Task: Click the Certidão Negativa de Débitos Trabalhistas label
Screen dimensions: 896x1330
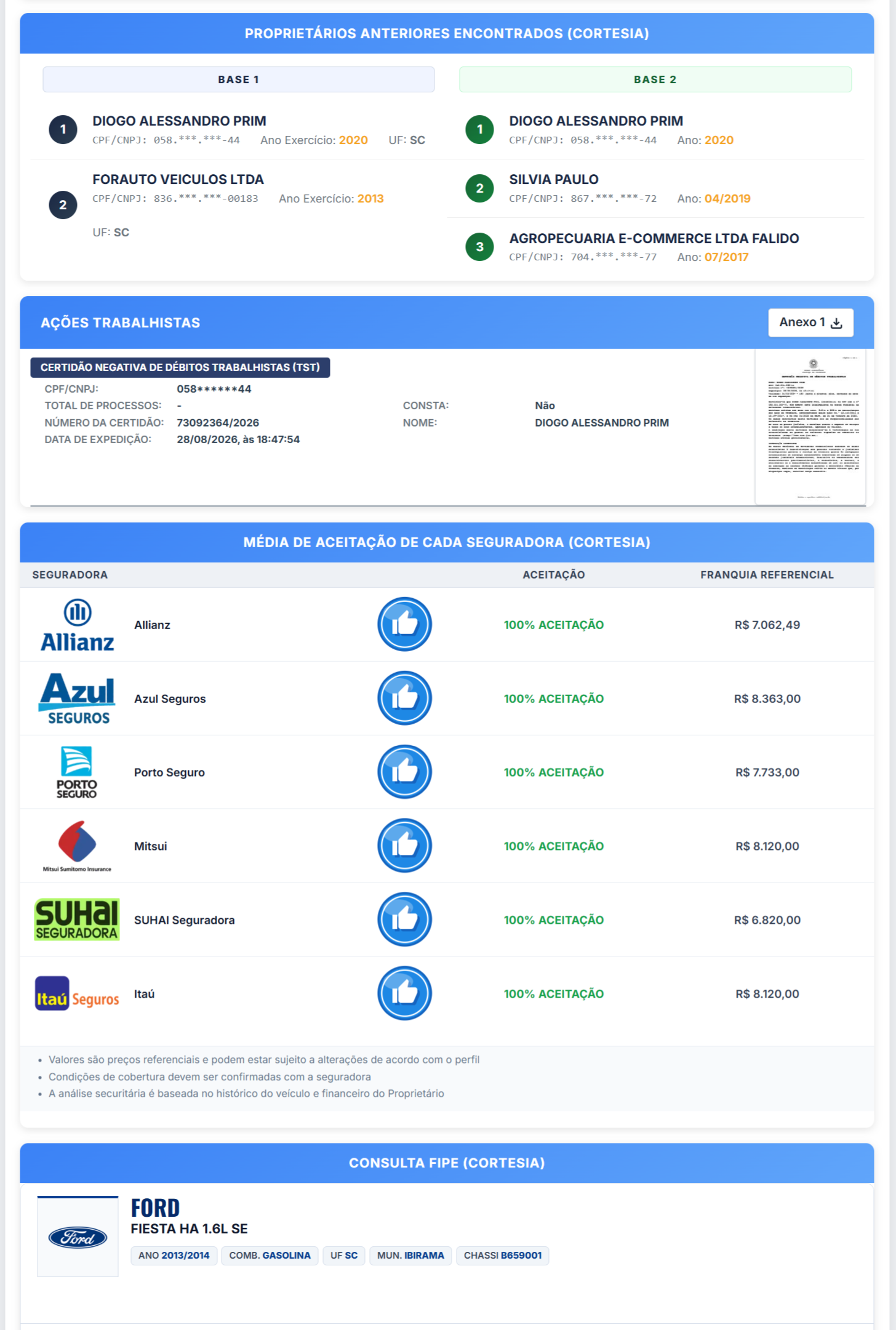Action: click(180, 367)
